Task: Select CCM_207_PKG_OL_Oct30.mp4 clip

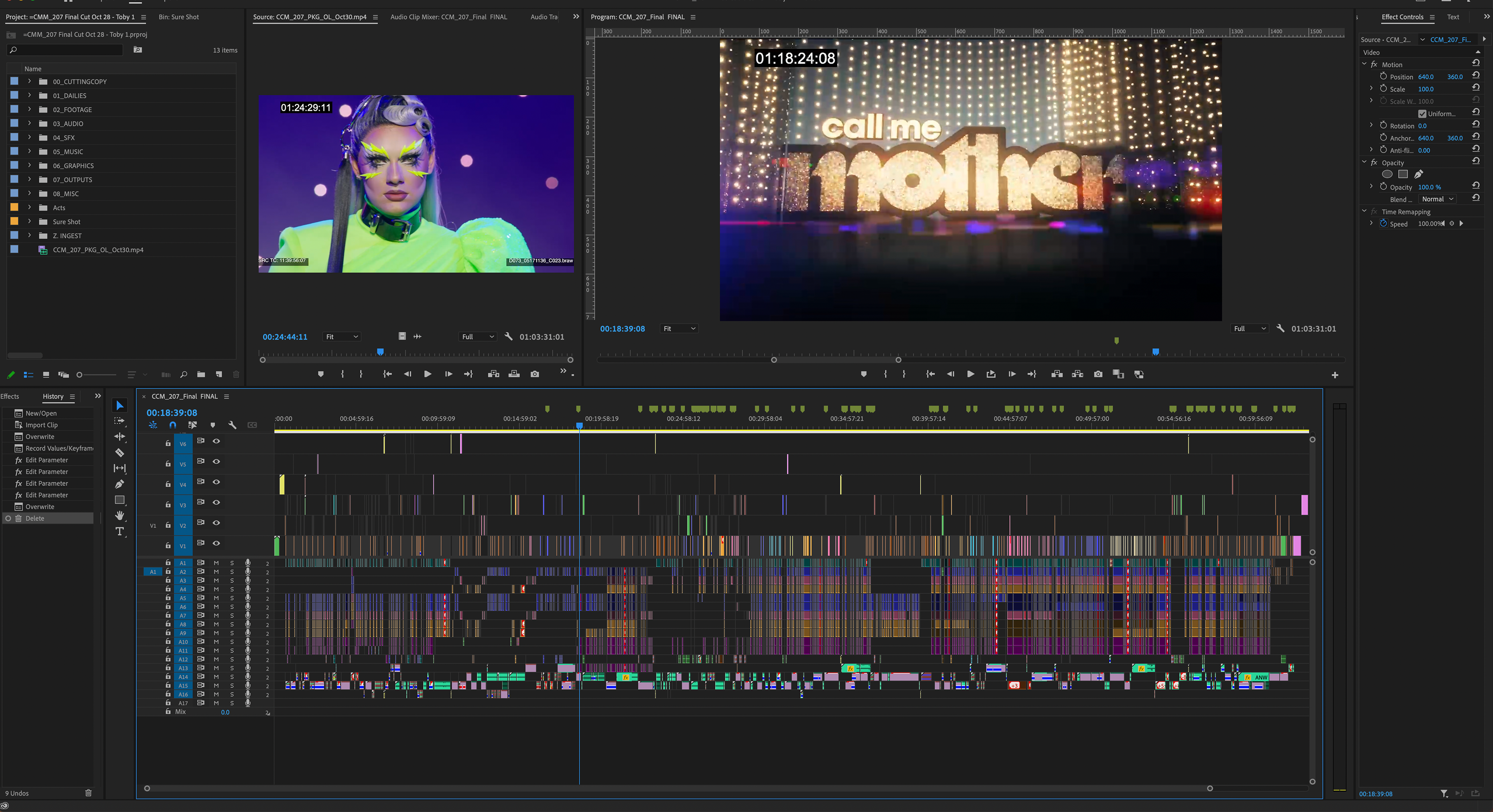Action: pyautogui.click(x=98, y=250)
